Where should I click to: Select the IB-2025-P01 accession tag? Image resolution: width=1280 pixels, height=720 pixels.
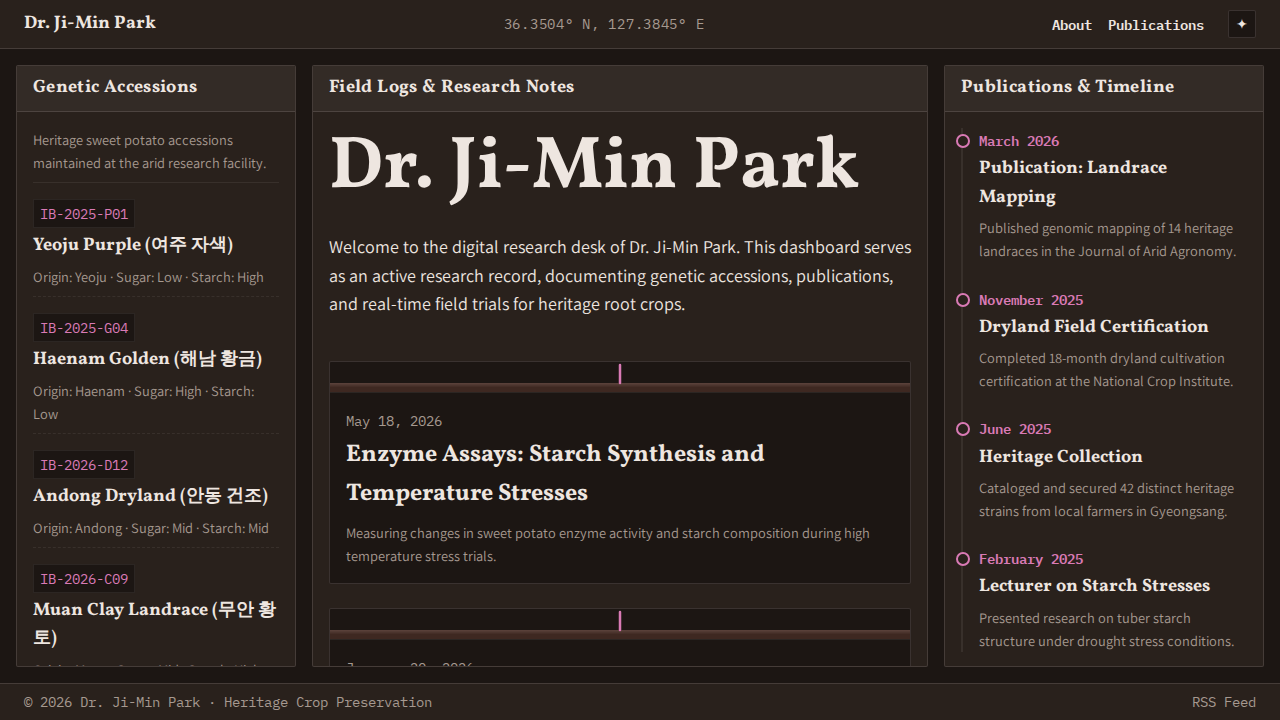pos(84,214)
